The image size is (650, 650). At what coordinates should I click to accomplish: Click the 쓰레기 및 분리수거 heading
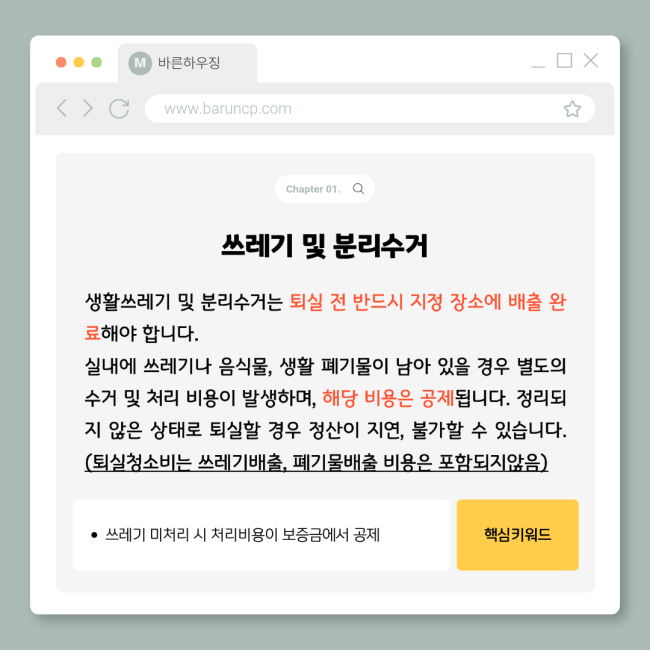[325, 246]
